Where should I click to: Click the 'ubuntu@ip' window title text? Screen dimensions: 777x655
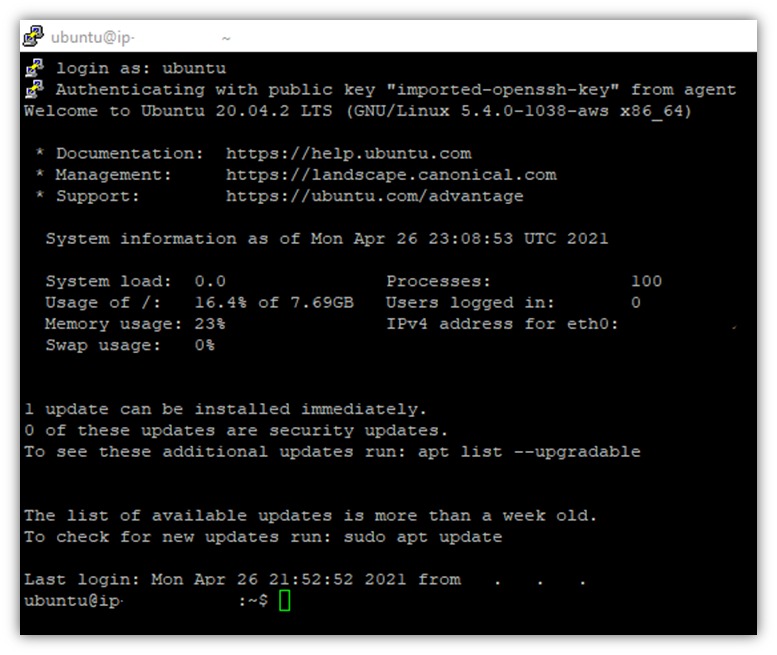93,38
